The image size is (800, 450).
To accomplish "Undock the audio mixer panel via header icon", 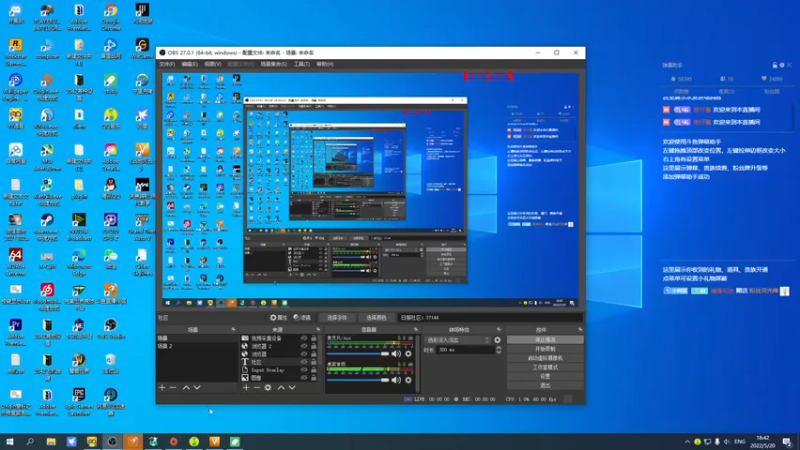I will click(x=416, y=330).
